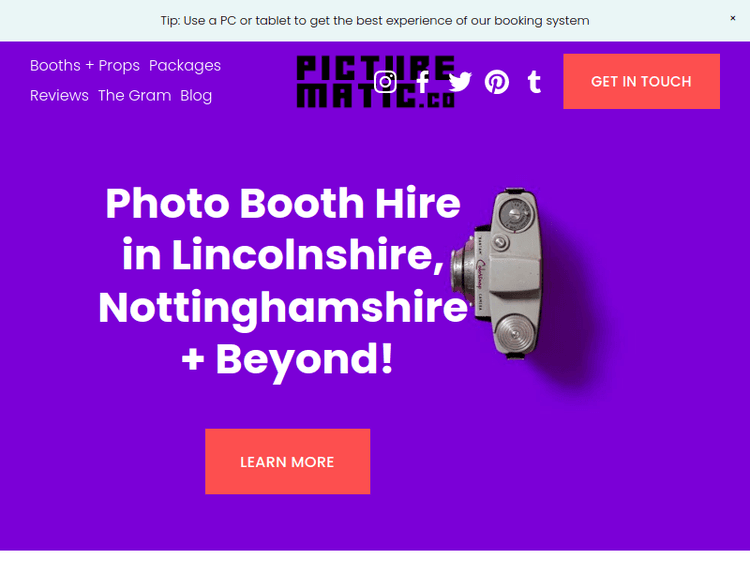Open the Reviews page
750x563 pixels.
[59, 96]
